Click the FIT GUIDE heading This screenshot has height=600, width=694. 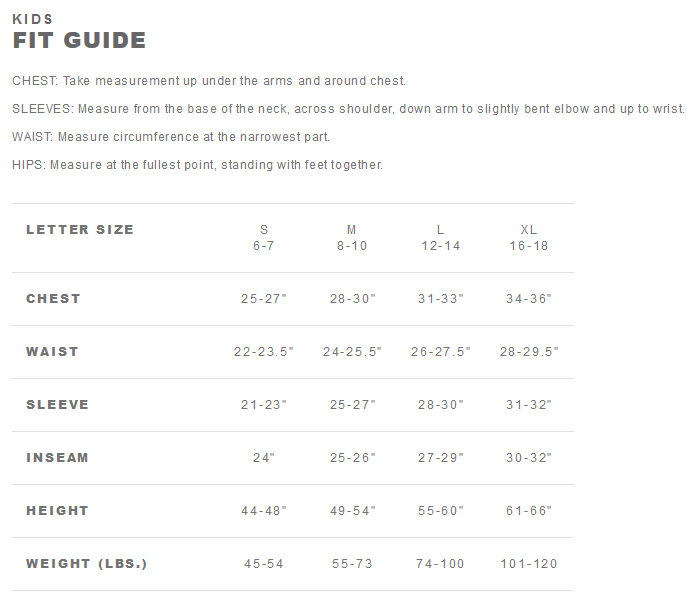click(x=79, y=41)
